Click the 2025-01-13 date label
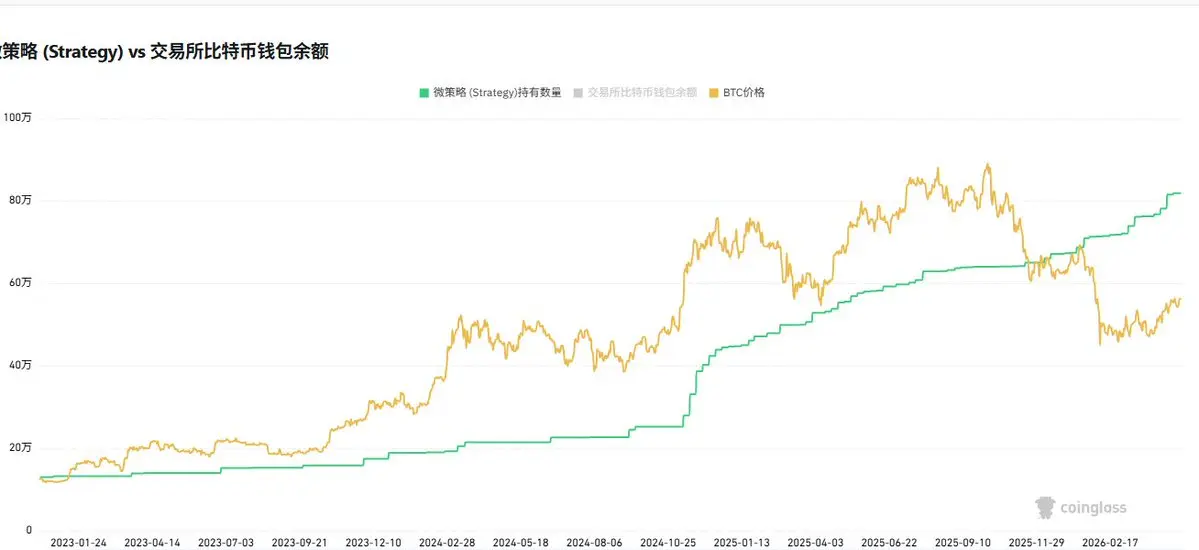This screenshot has width=1199, height=550. [x=742, y=542]
